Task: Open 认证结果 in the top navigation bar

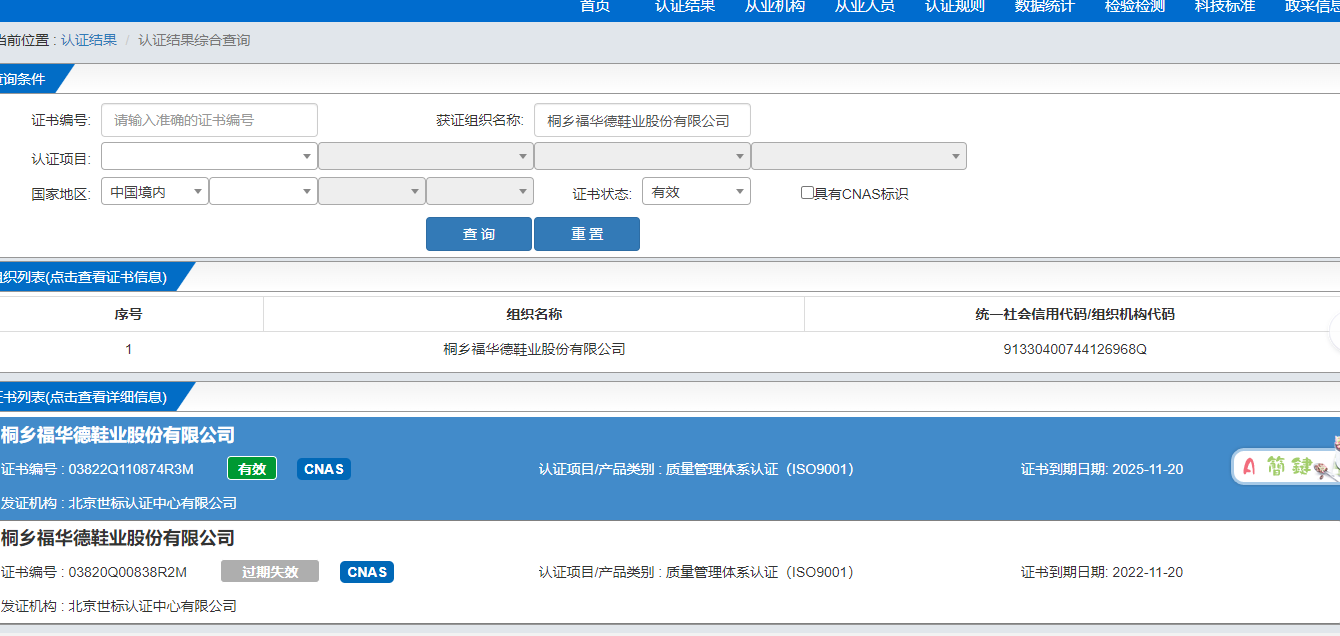Action: tap(685, 6)
